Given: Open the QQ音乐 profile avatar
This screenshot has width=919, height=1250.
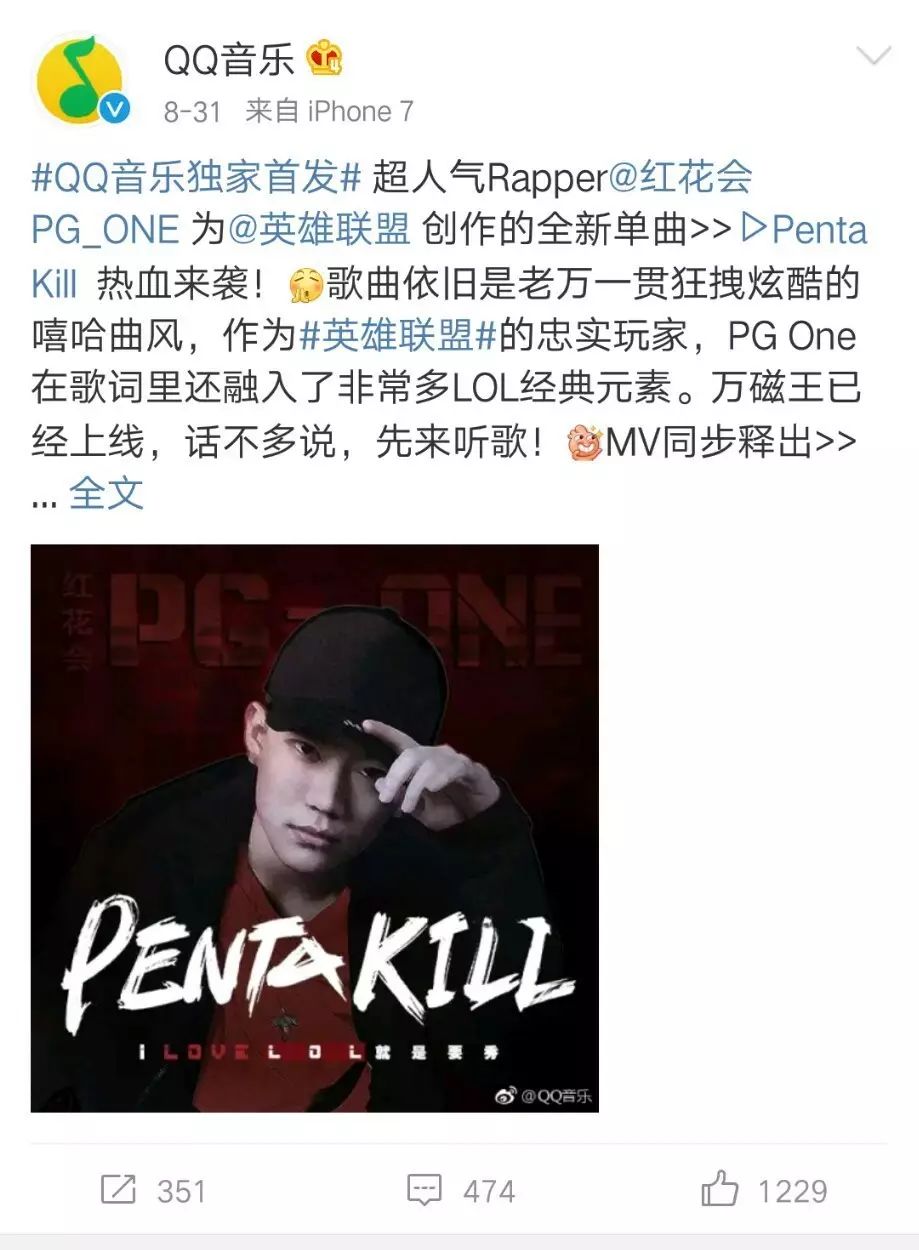Looking at the screenshot, I should (x=79, y=80).
